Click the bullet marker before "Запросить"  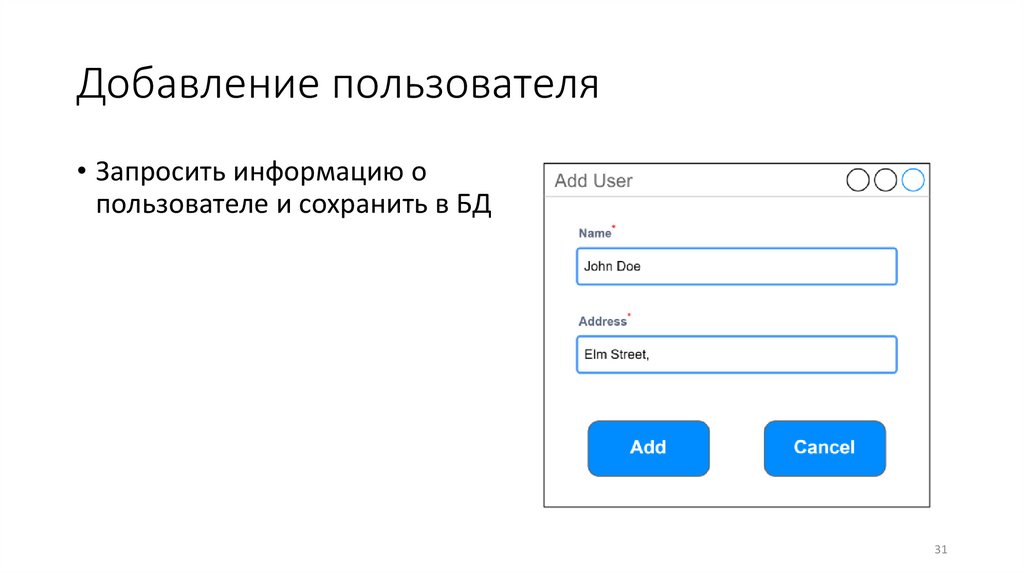tap(81, 171)
